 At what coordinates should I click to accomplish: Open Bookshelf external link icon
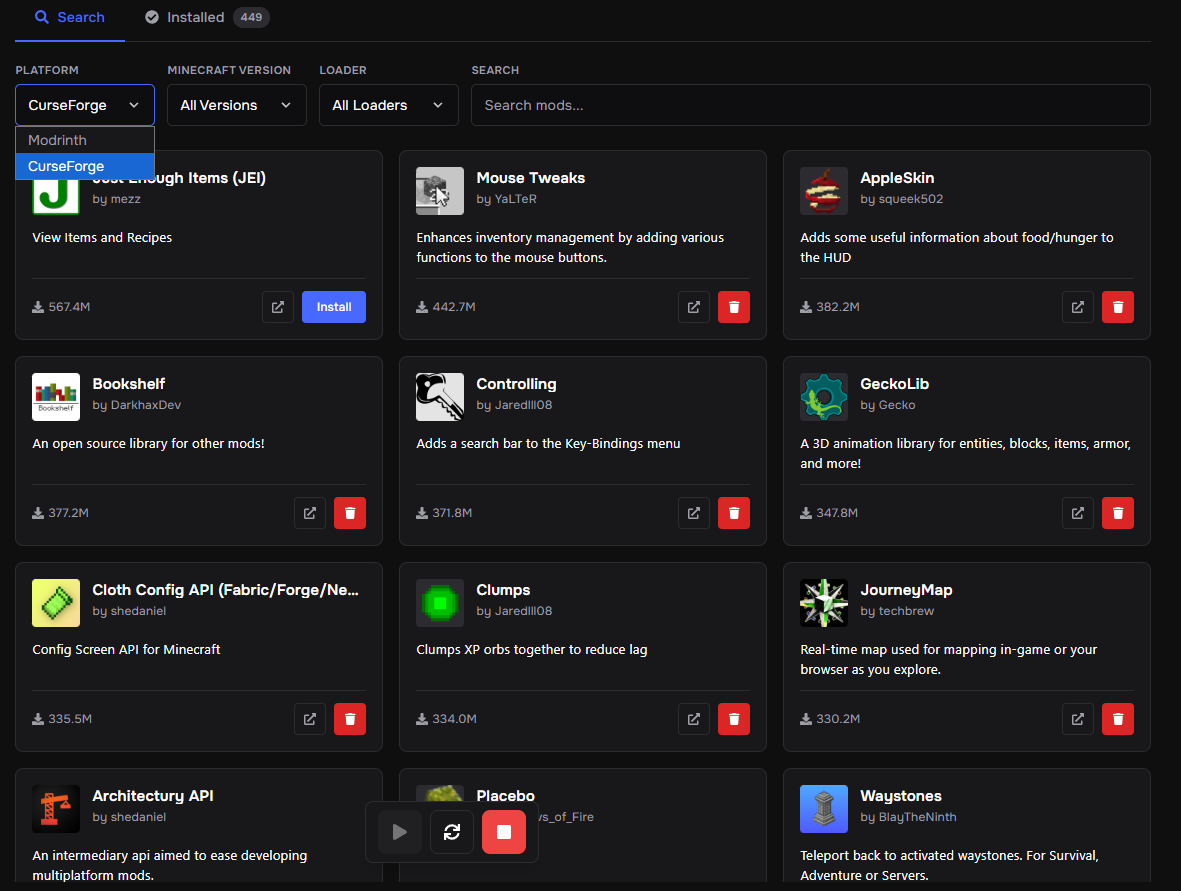[x=310, y=513]
